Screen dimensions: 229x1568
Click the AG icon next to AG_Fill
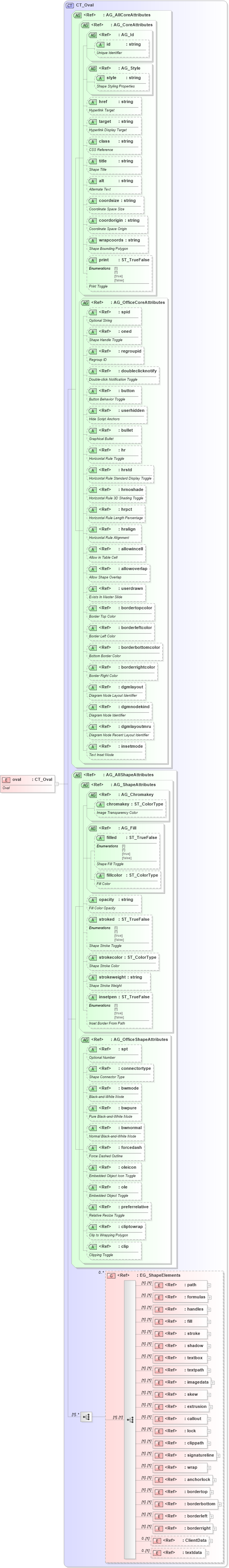tap(93, 828)
